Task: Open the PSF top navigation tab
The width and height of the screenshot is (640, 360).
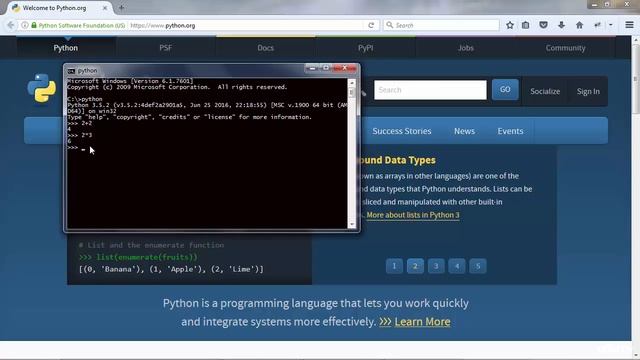Action: 165,48
